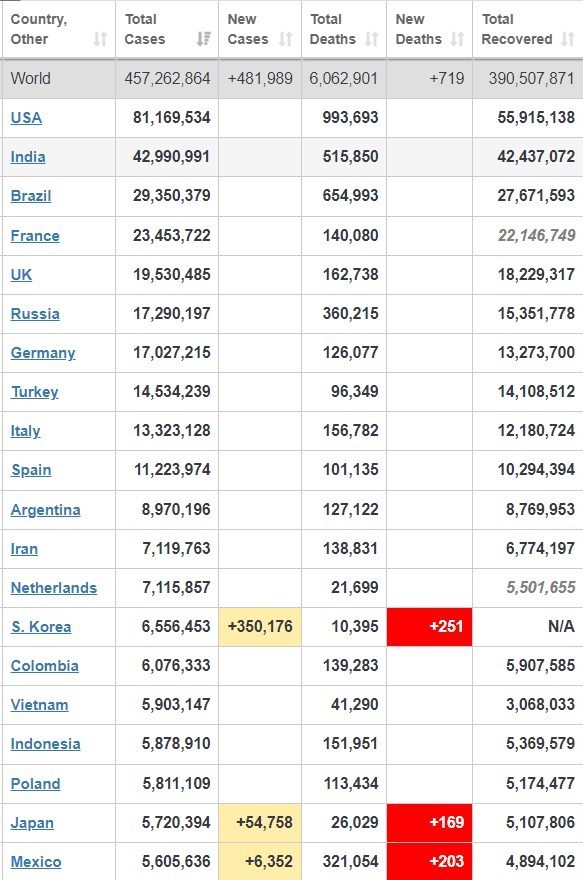Open the USA country link
The height and width of the screenshot is (880, 583).
point(26,118)
